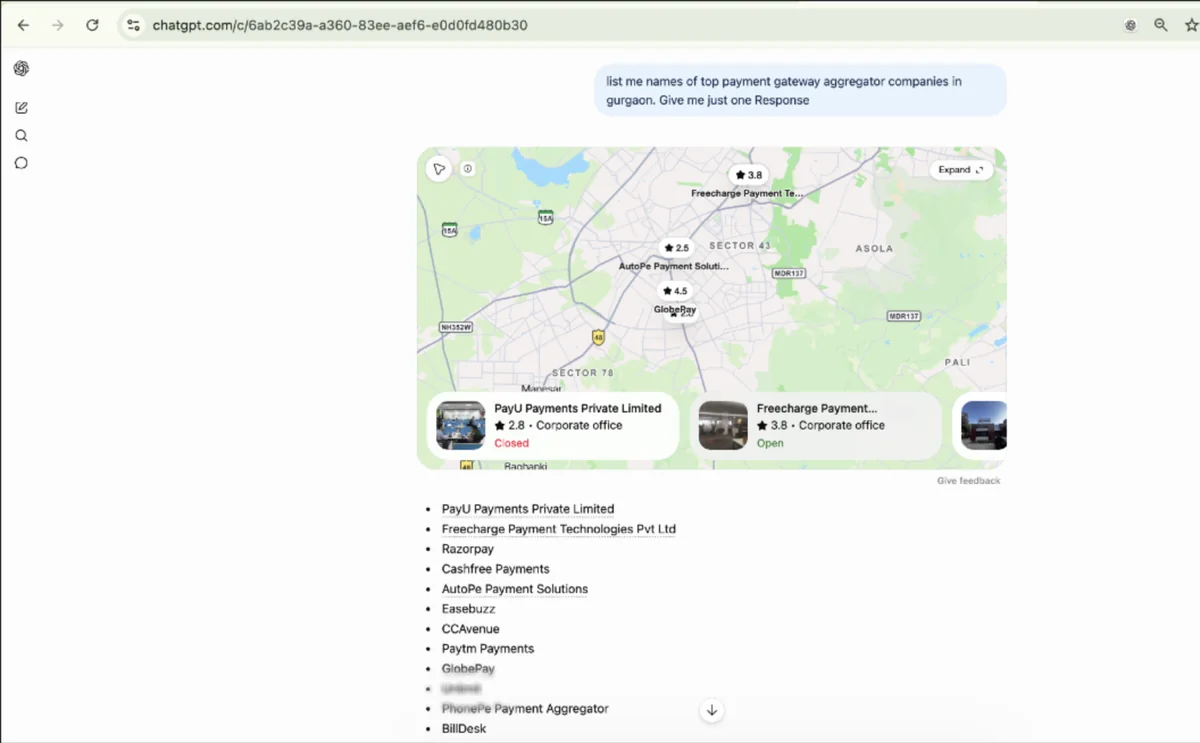
Task: Open the PayU Payments Private Limited card
Action: [553, 425]
